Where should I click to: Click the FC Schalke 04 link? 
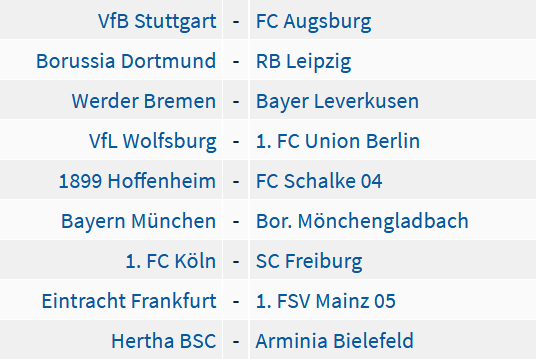pos(319,181)
